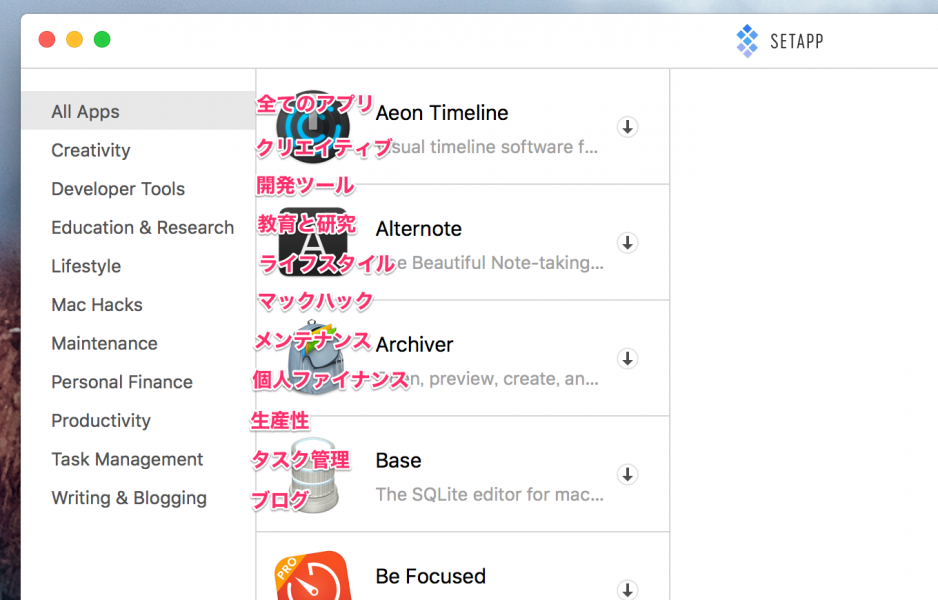The height and width of the screenshot is (600, 938).
Task: Choose the Lifestyle category
Action: 86,266
